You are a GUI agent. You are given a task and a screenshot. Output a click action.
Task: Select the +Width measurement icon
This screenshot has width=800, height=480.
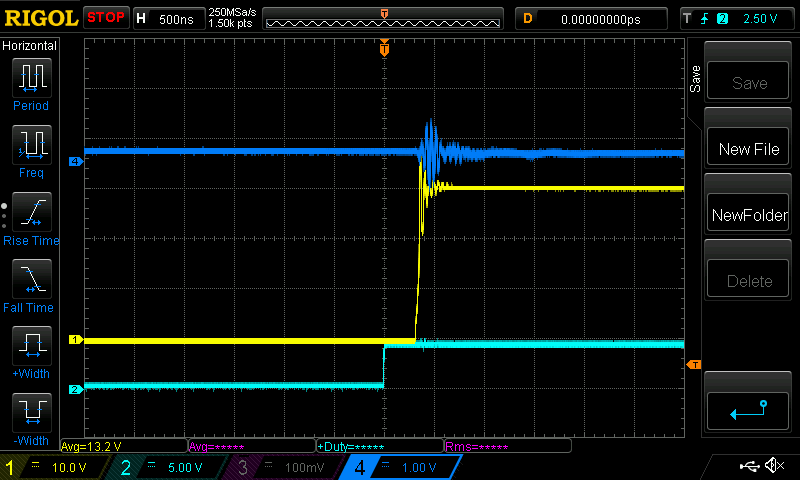[31, 349]
